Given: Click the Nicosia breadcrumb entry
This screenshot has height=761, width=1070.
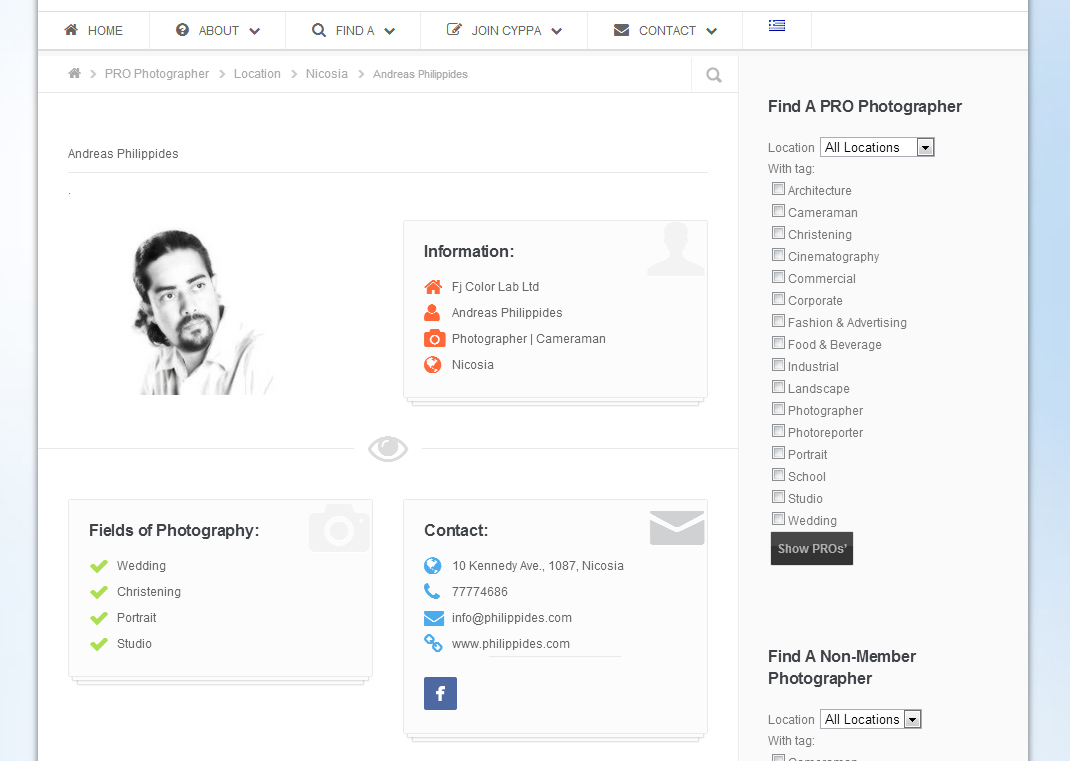Looking at the screenshot, I should 326,73.
